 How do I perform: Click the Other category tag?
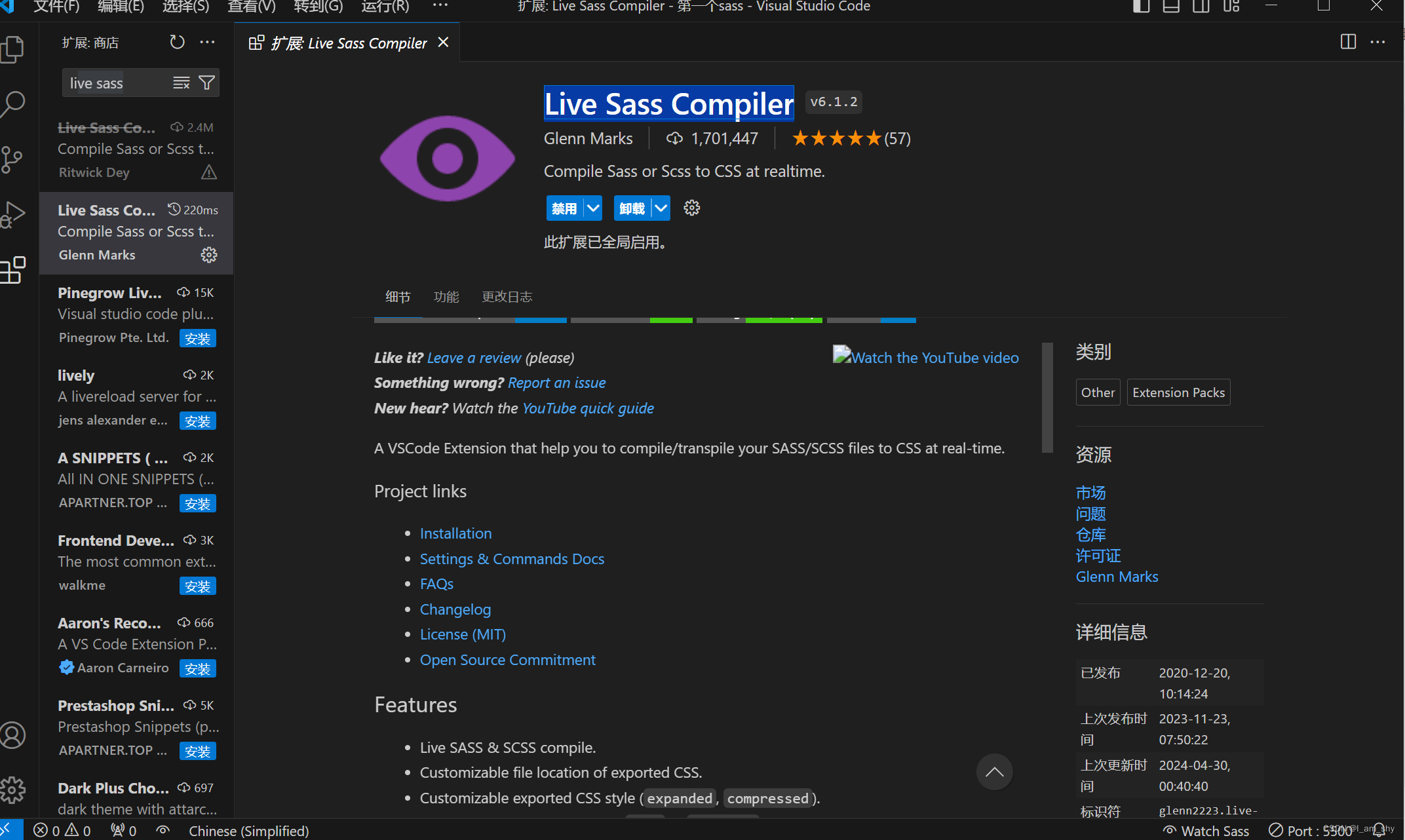click(x=1098, y=392)
